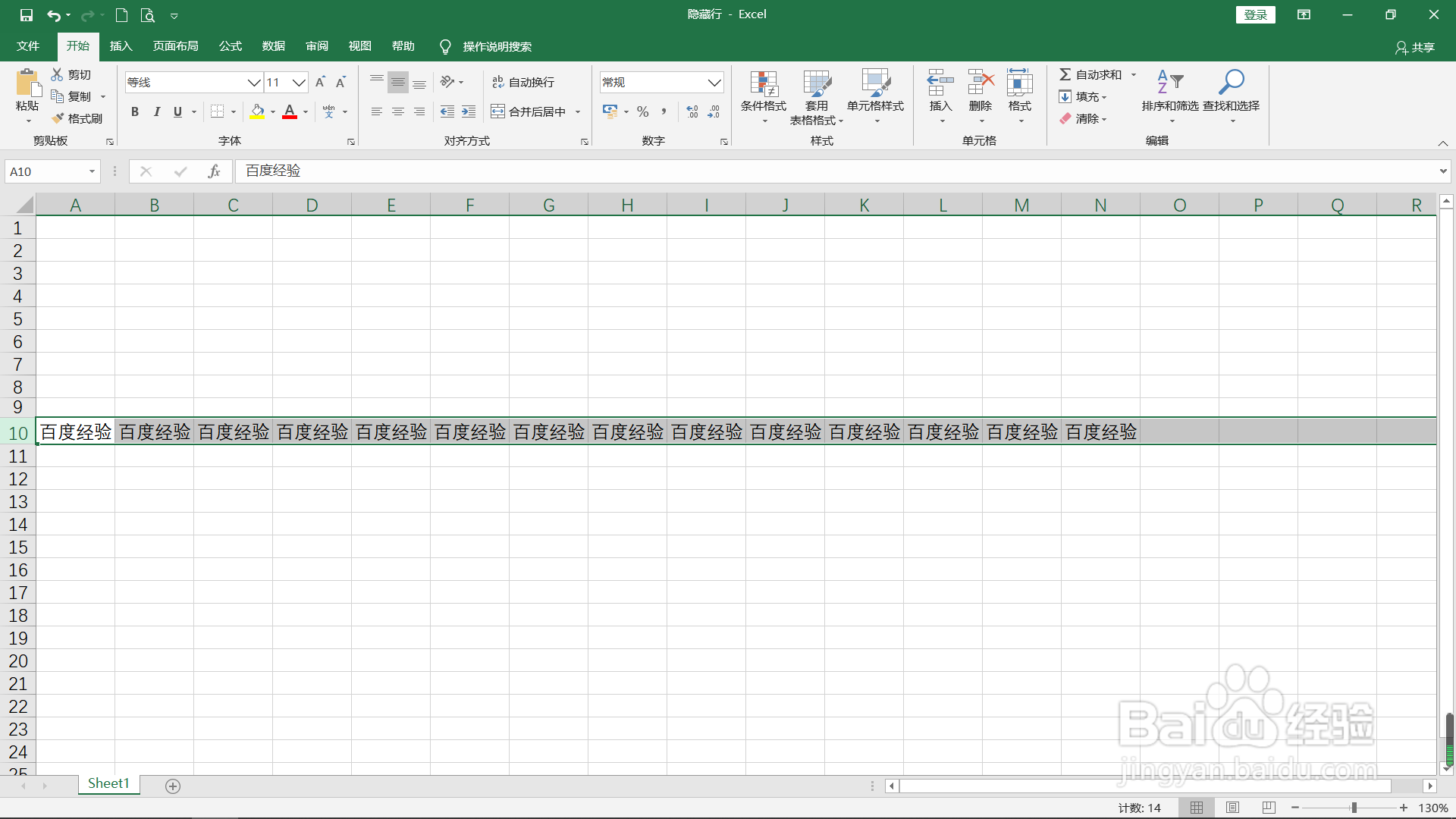This screenshot has height=819, width=1456.
Task: Decrease font size with the smaller A icon
Action: tap(341, 82)
